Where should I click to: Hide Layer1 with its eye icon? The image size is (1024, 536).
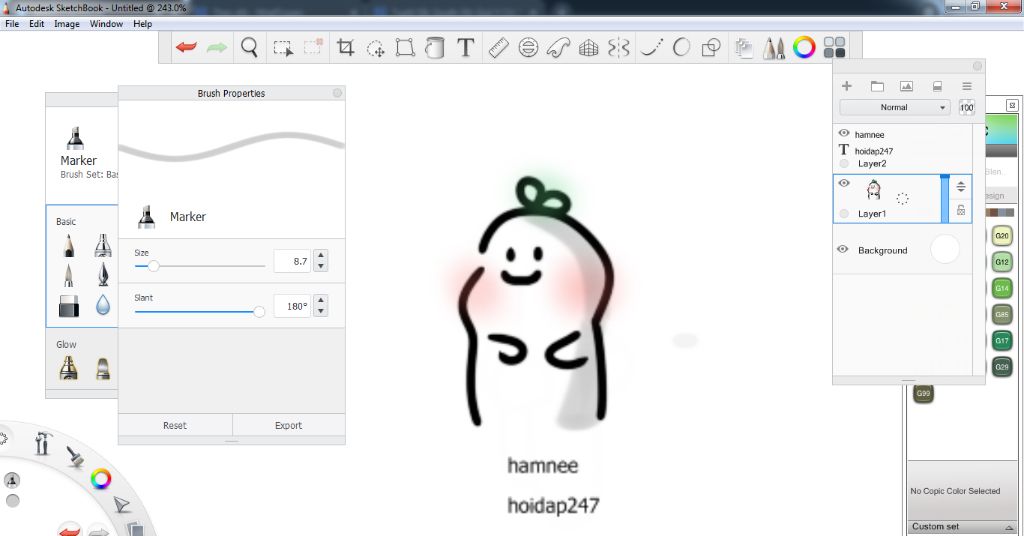[x=844, y=183]
